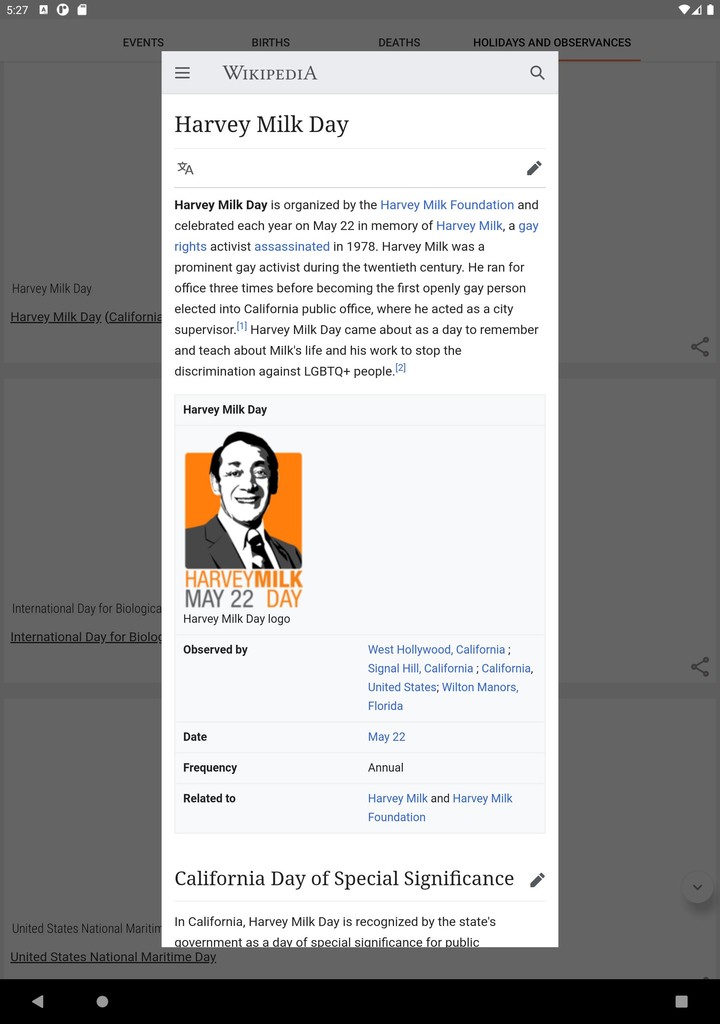Open the article language translate icon
The image size is (720, 1024).
click(186, 168)
